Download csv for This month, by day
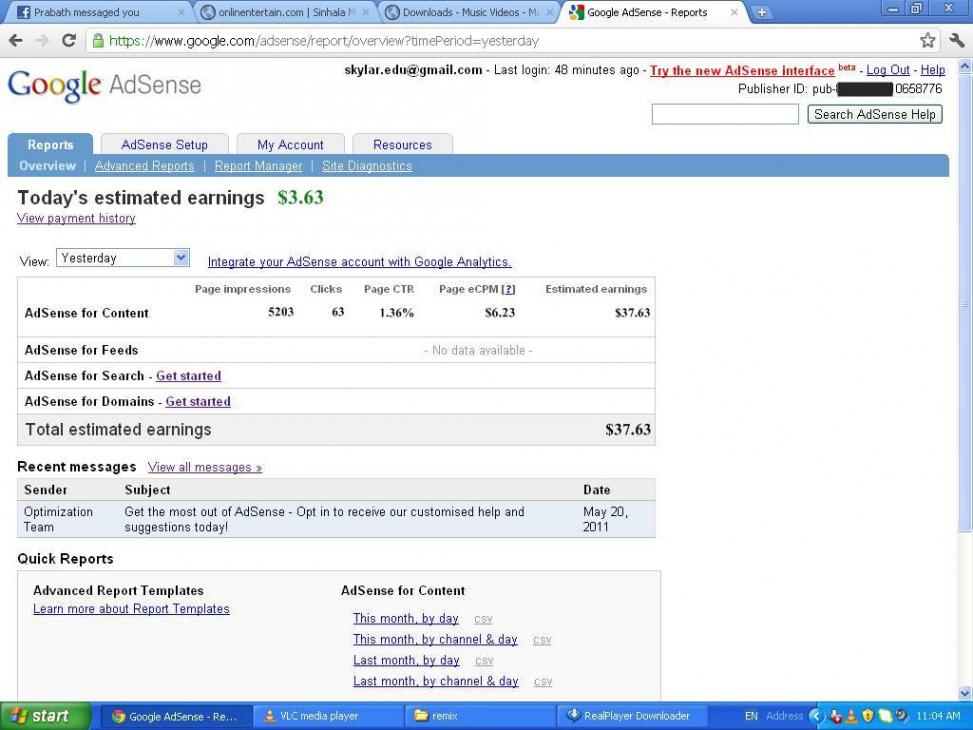973x730 pixels. [x=483, y=620]
